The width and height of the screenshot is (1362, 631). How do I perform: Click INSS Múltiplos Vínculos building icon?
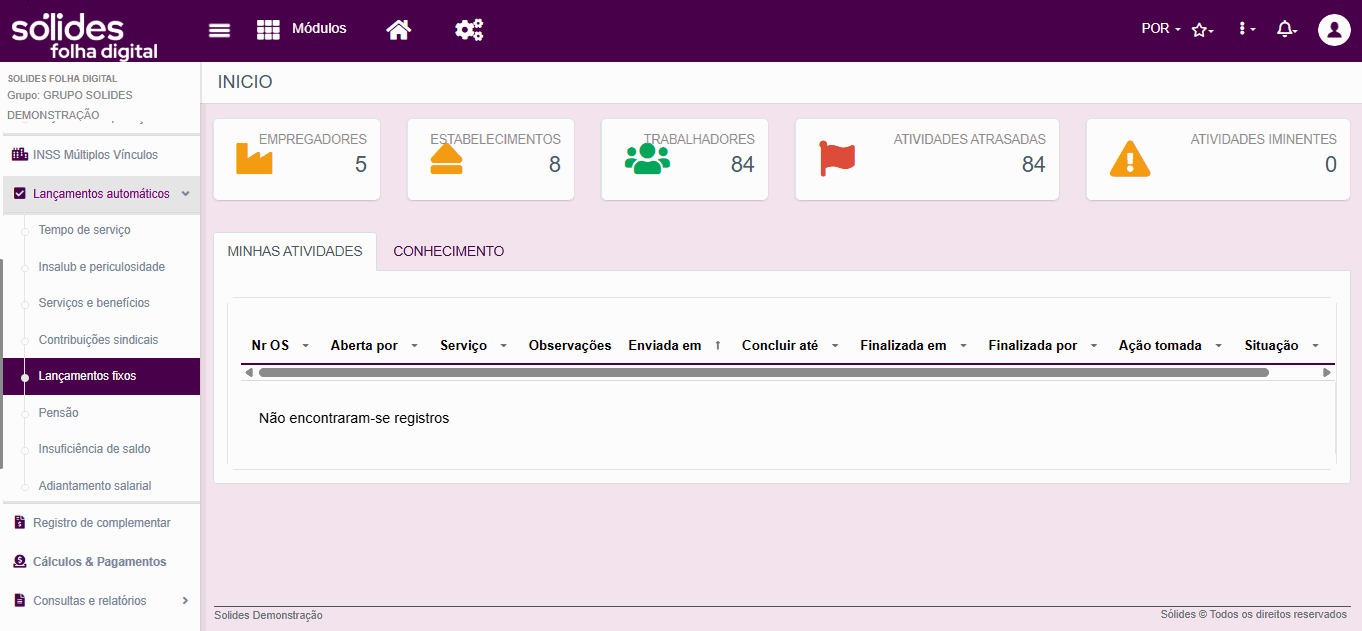[x=19, y=155]
